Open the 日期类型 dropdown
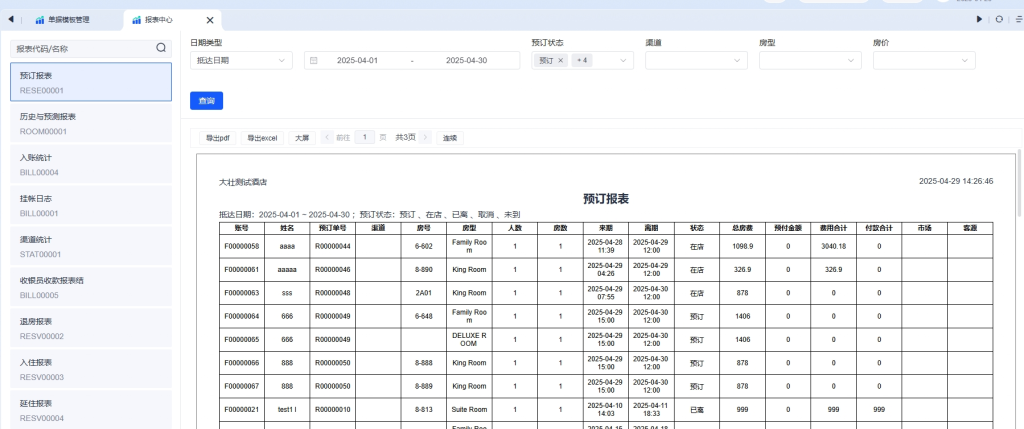 tap(241, 61)
